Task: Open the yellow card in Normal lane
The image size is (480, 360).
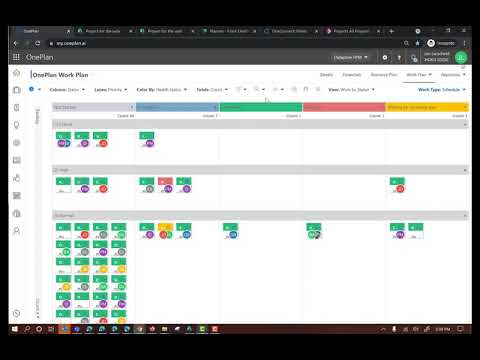Action: point(165,231)
